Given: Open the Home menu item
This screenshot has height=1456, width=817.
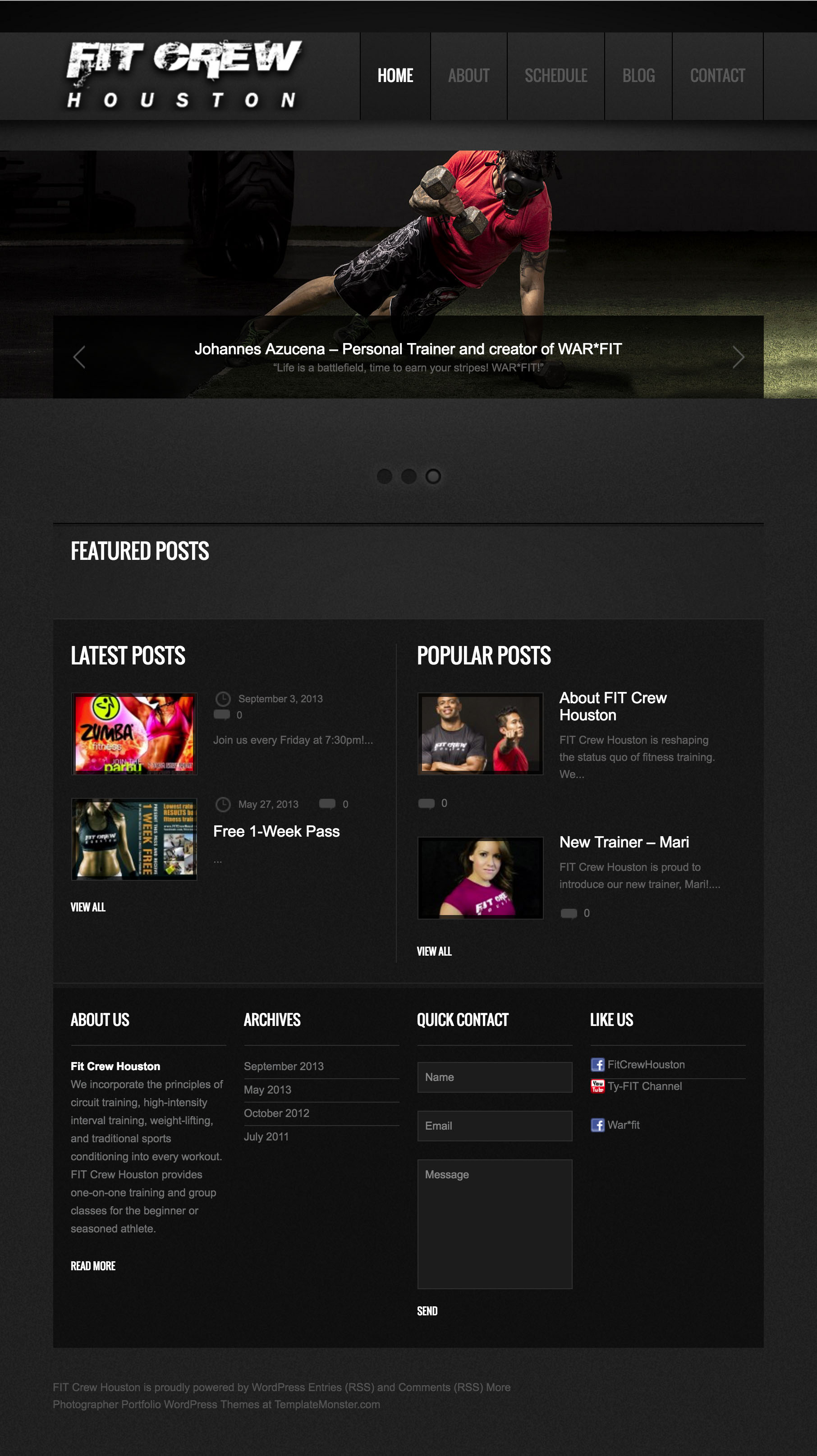Looking at the screenshot, I should (x=395, y=76).
